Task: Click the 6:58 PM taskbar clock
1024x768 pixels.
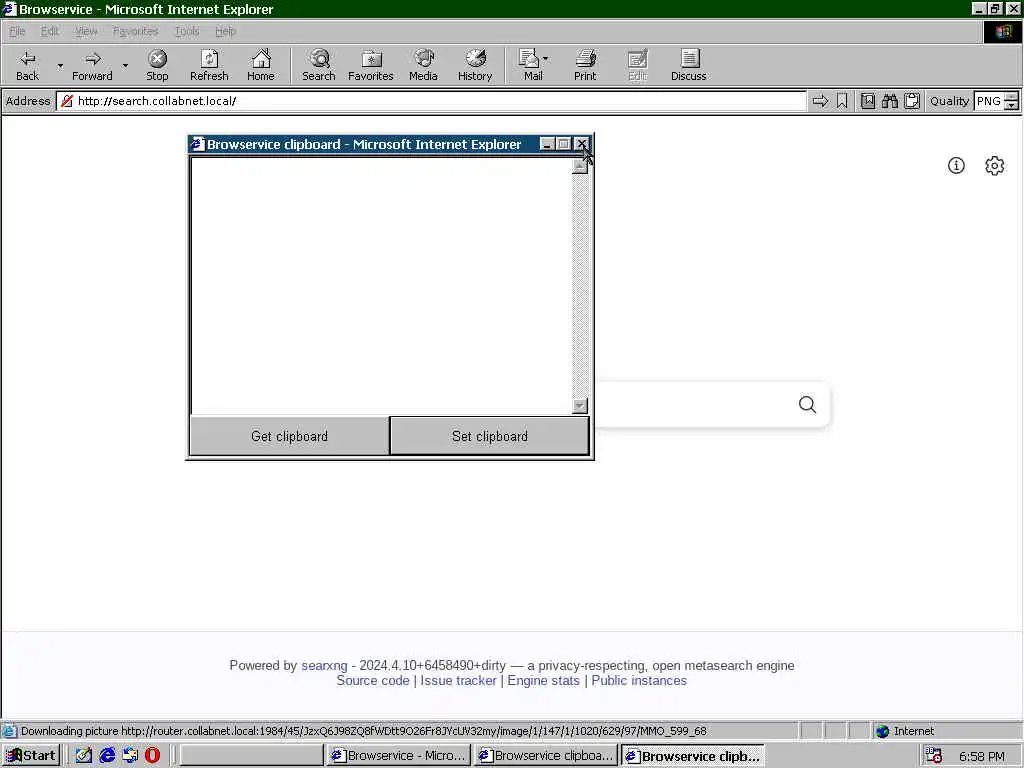Action: 982,756
